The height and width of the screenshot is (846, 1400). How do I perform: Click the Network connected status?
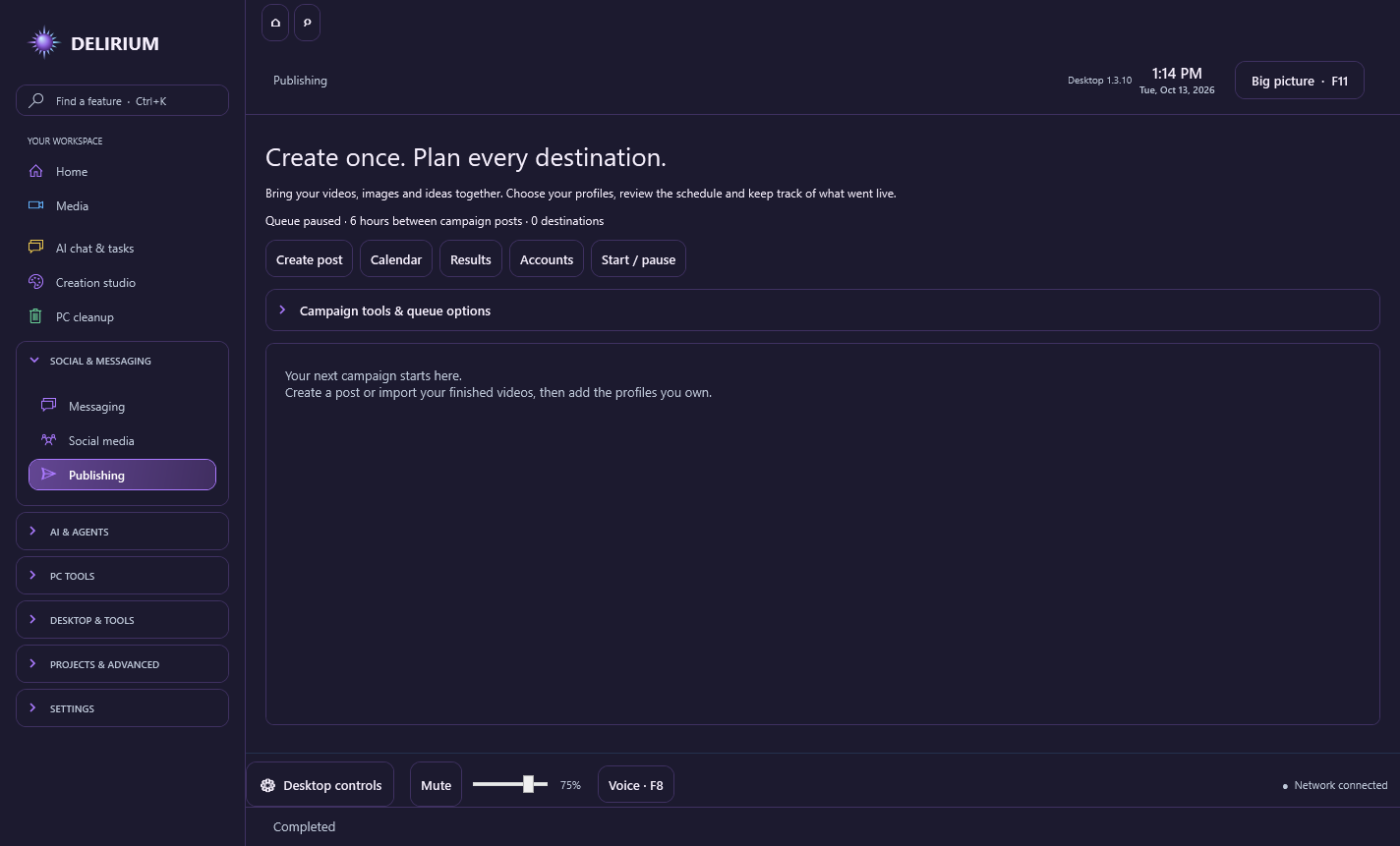click(1335, 785)
